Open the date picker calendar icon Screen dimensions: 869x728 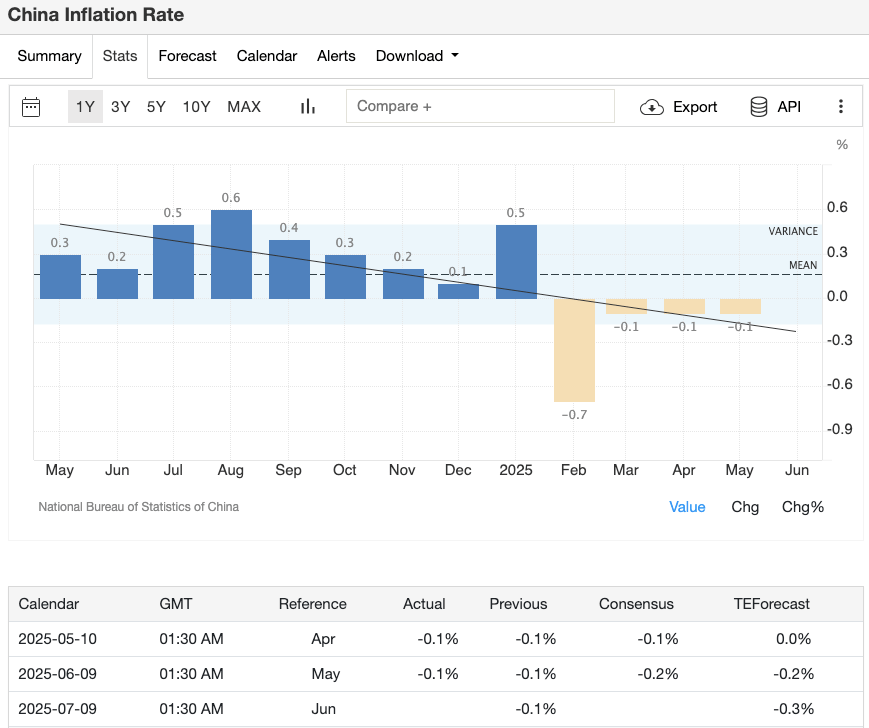click(30, 106)
